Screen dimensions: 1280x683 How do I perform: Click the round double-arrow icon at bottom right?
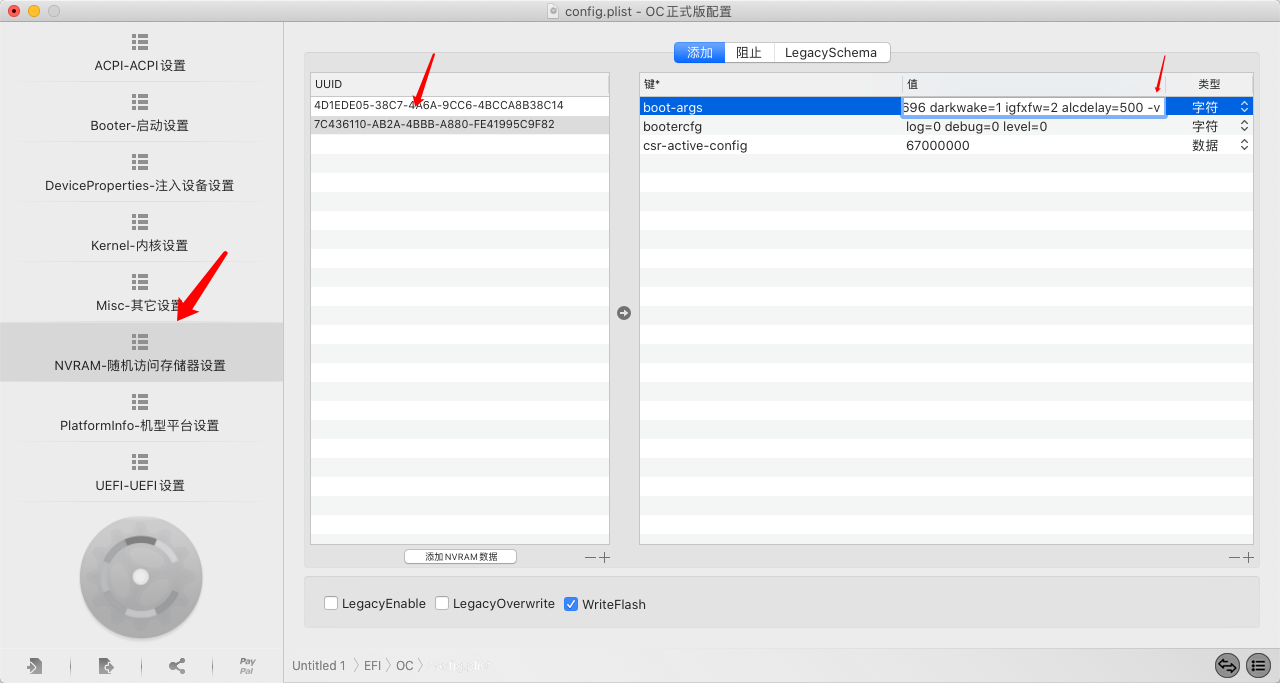[1227, 665]
